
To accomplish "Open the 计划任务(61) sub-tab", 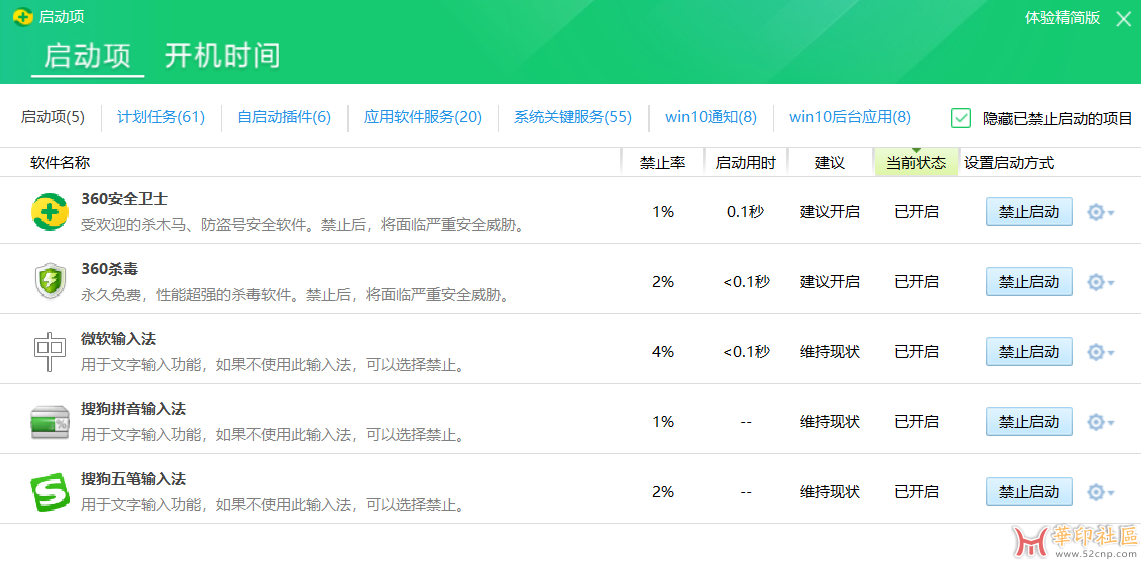I will point(161,117).
